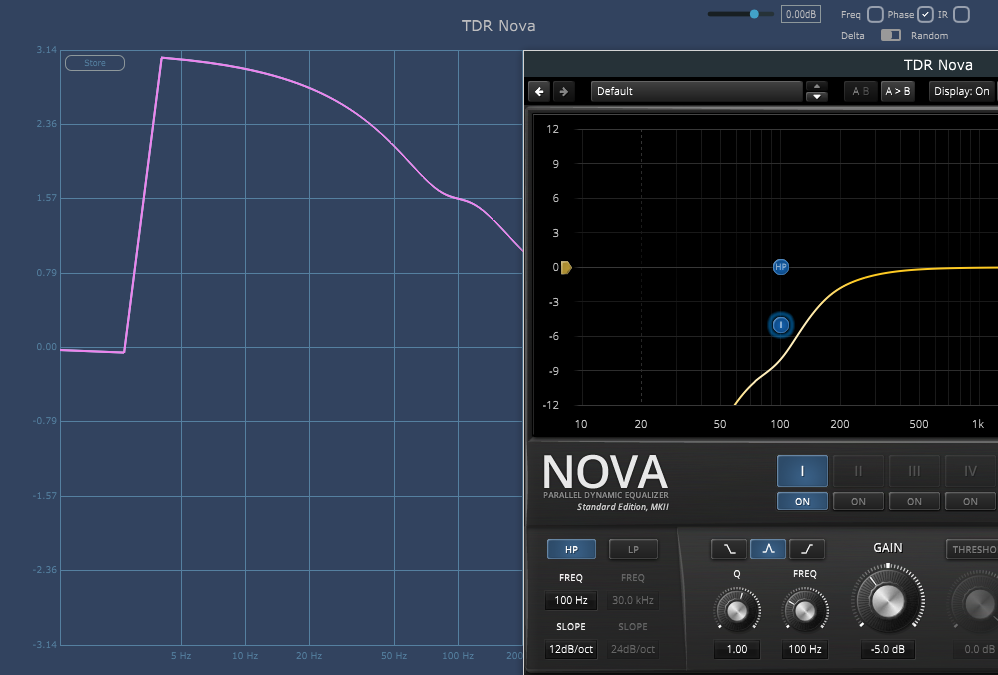
Task: Click the HP node in the EQ display
Action: coord(780,267)
